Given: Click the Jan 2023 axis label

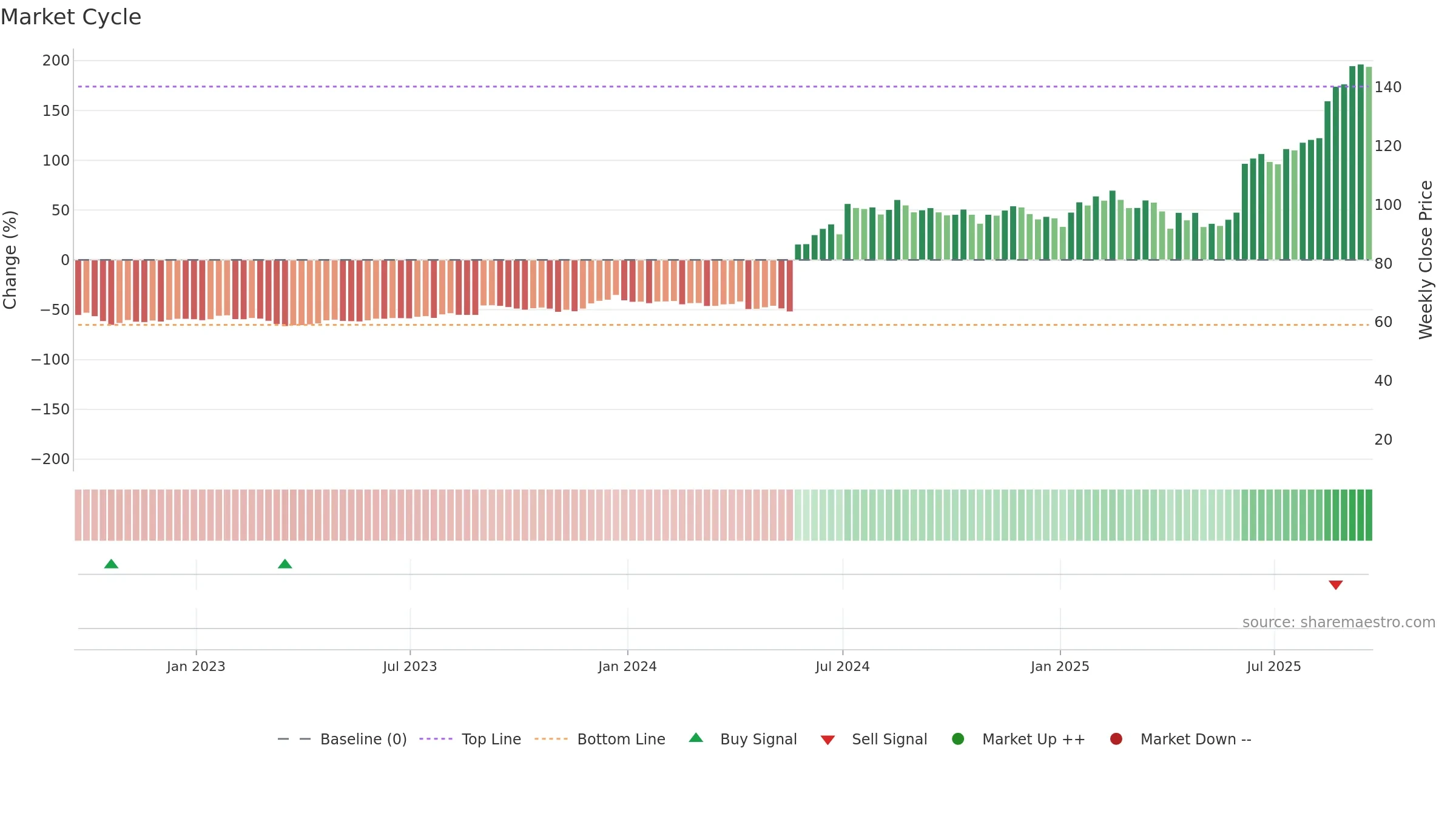Looking at the screenshot, I should [x=196, y=667].
